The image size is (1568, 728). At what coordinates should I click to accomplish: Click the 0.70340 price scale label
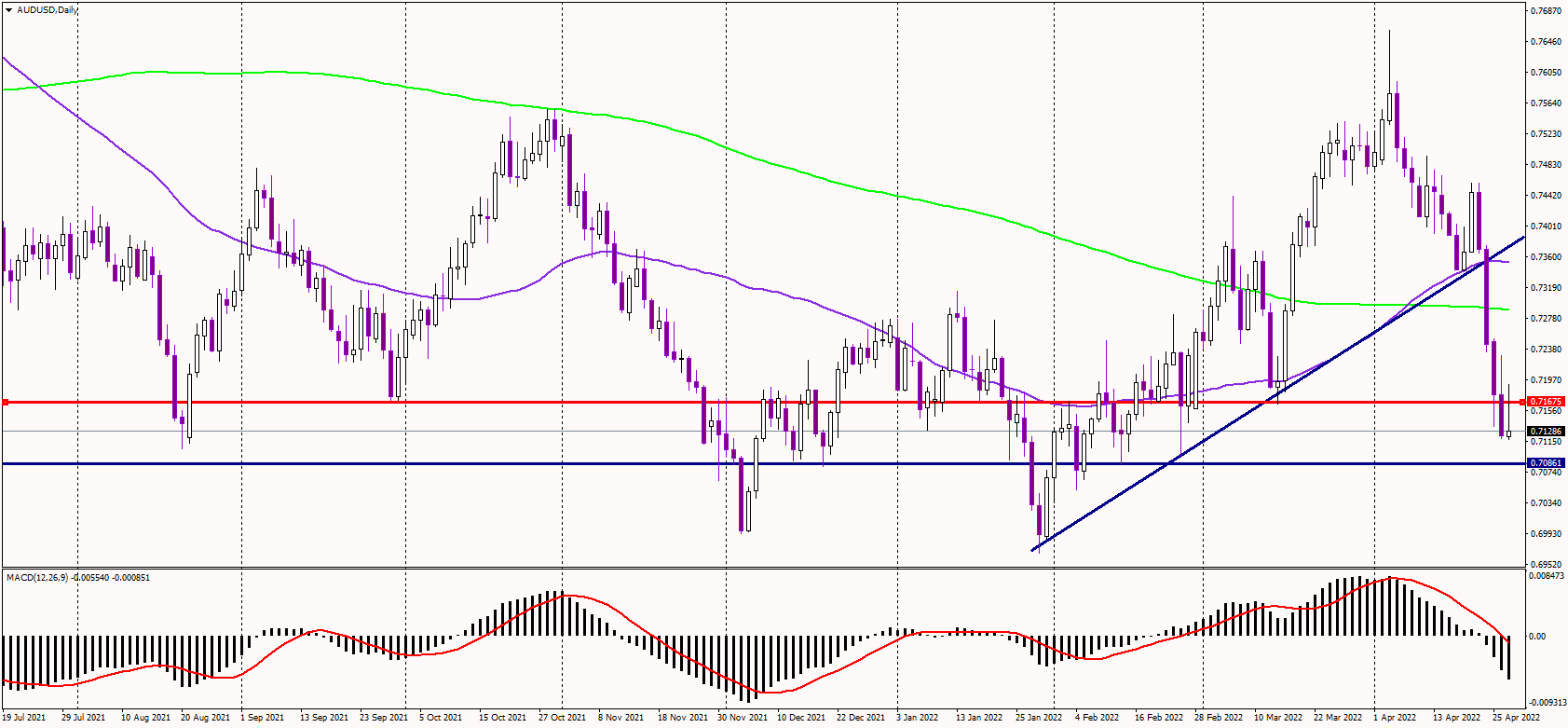[x=1547, y=503]
